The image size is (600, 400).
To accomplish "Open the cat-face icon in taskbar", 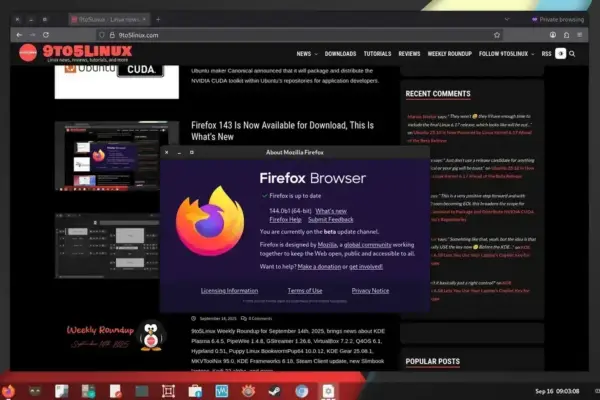I will [35, 391].
